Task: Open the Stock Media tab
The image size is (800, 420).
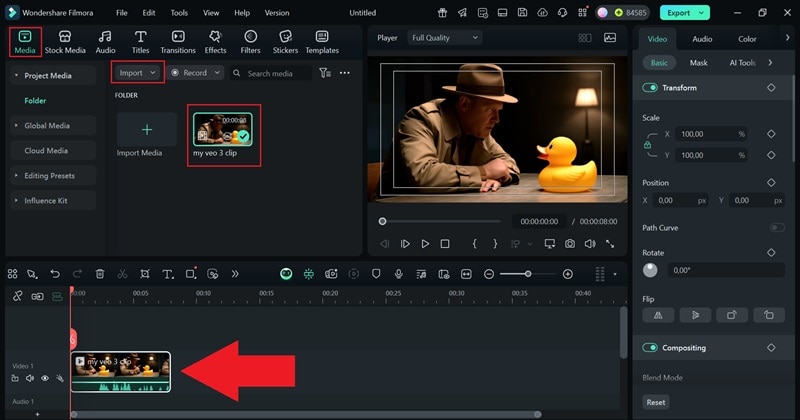Action: [65, 42]
